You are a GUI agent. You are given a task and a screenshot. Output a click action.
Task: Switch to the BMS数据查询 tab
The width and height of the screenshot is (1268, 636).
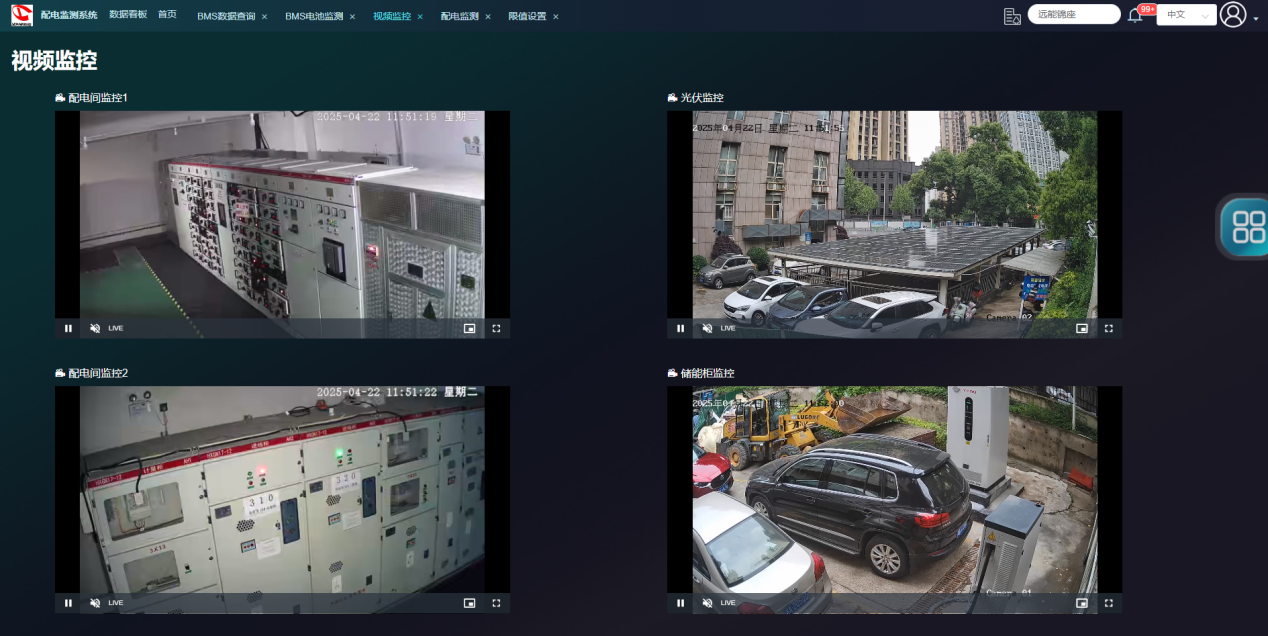[226, 16]
